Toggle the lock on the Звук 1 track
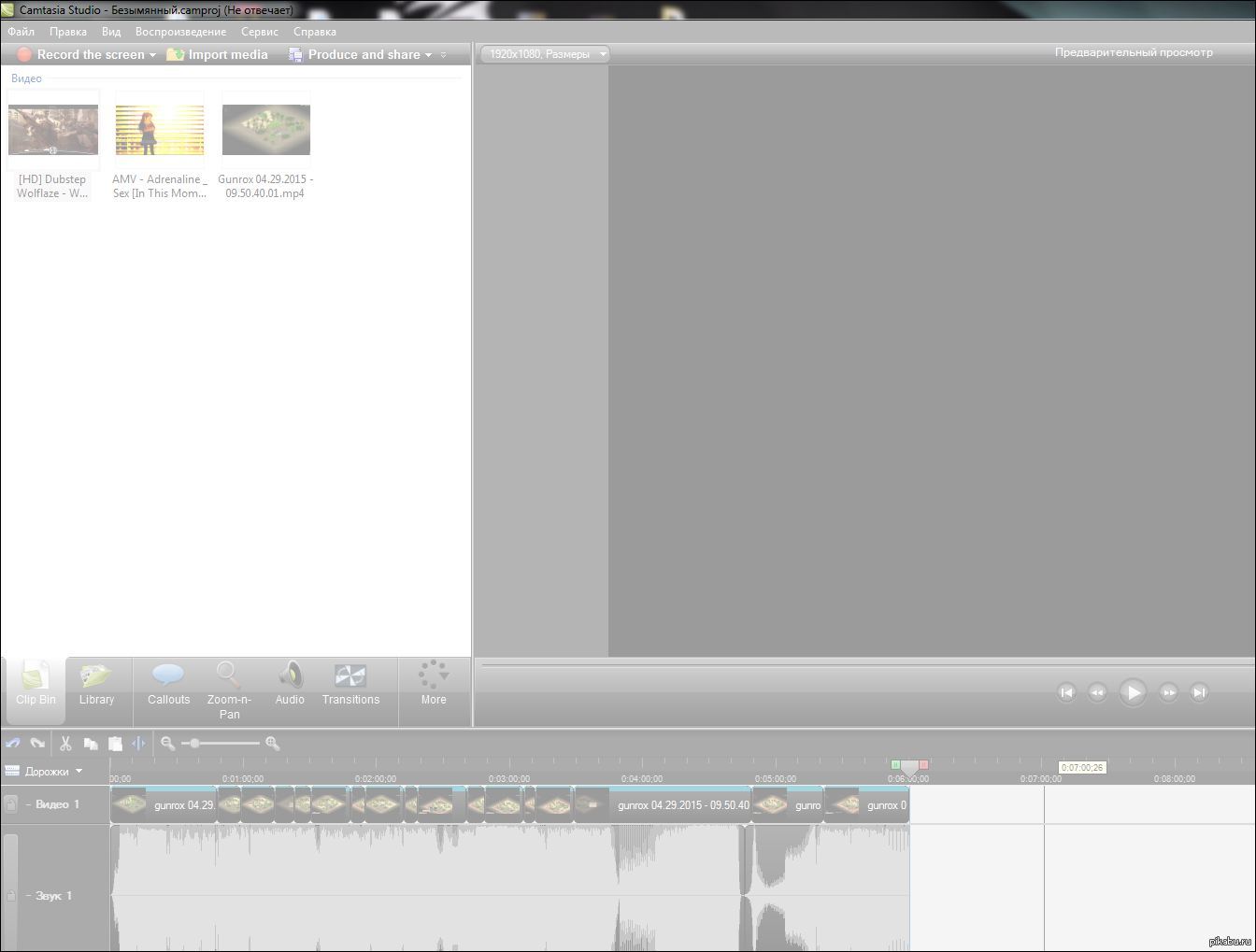The height and width of the screenshot is (952, 1256). (10, 895)
